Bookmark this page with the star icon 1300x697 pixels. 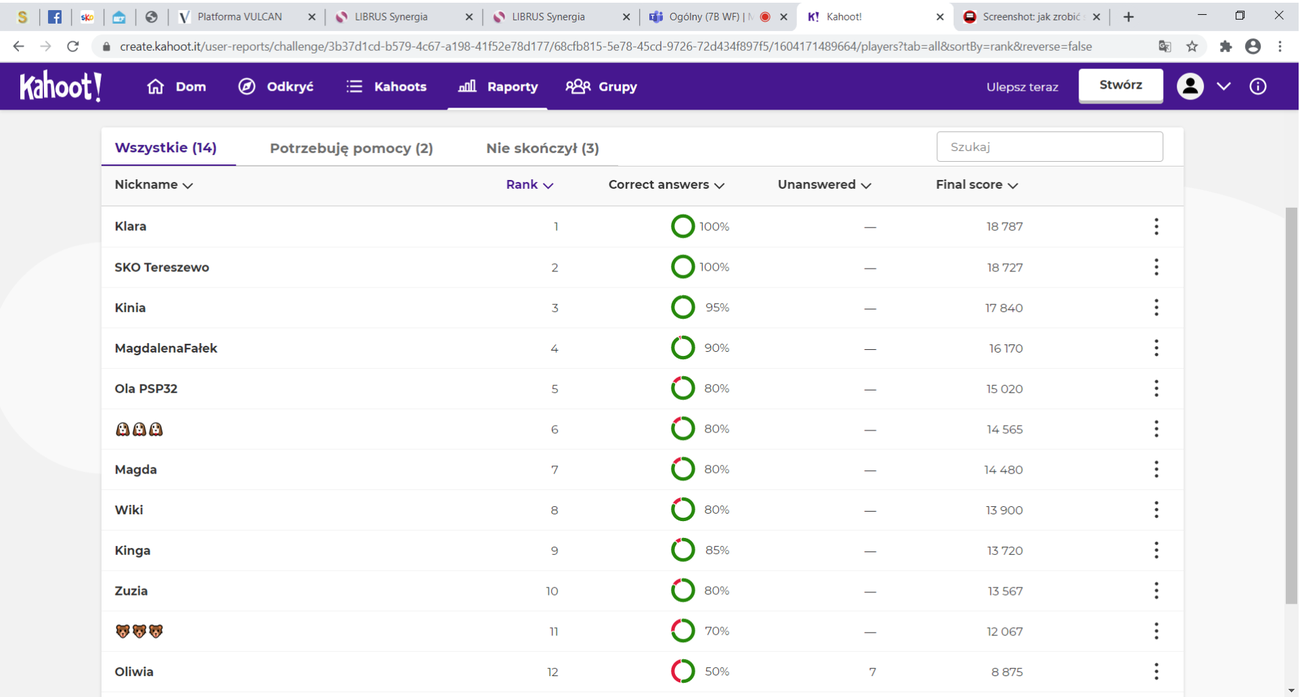click(1192, 46)
